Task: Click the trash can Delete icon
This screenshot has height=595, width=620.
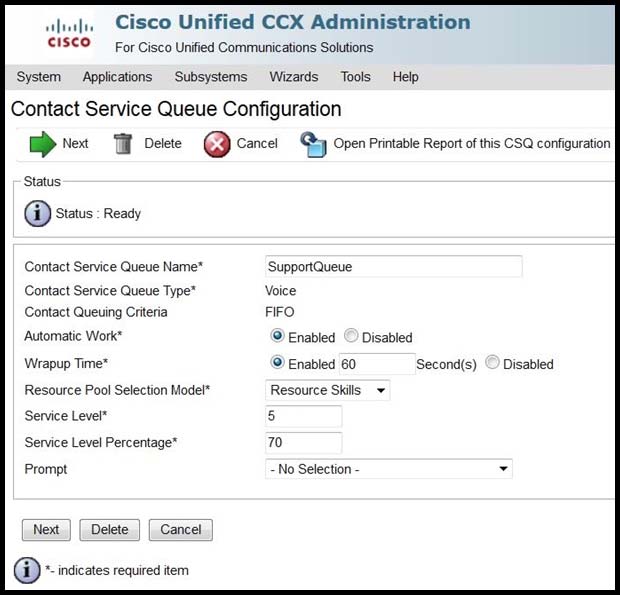Action: click(123, 144)
